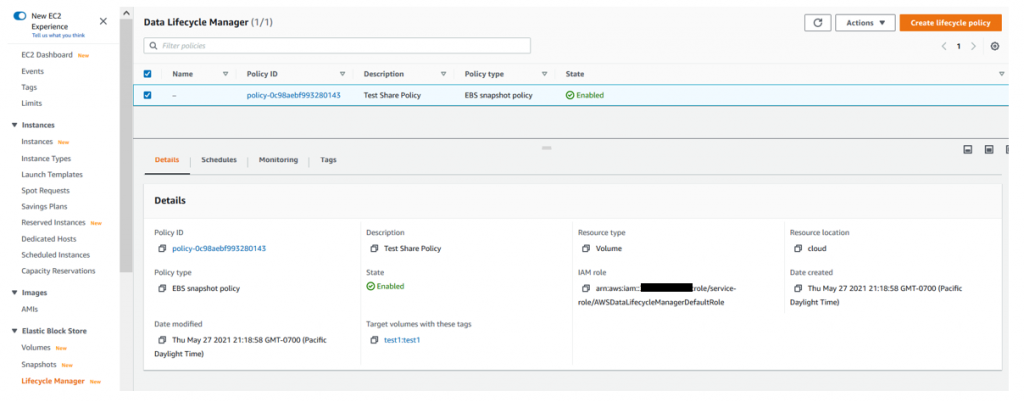Viewport: 1024px width, 402px height.
Task: Collapse the Elastic Block Store section
Action: coord(14,332)
